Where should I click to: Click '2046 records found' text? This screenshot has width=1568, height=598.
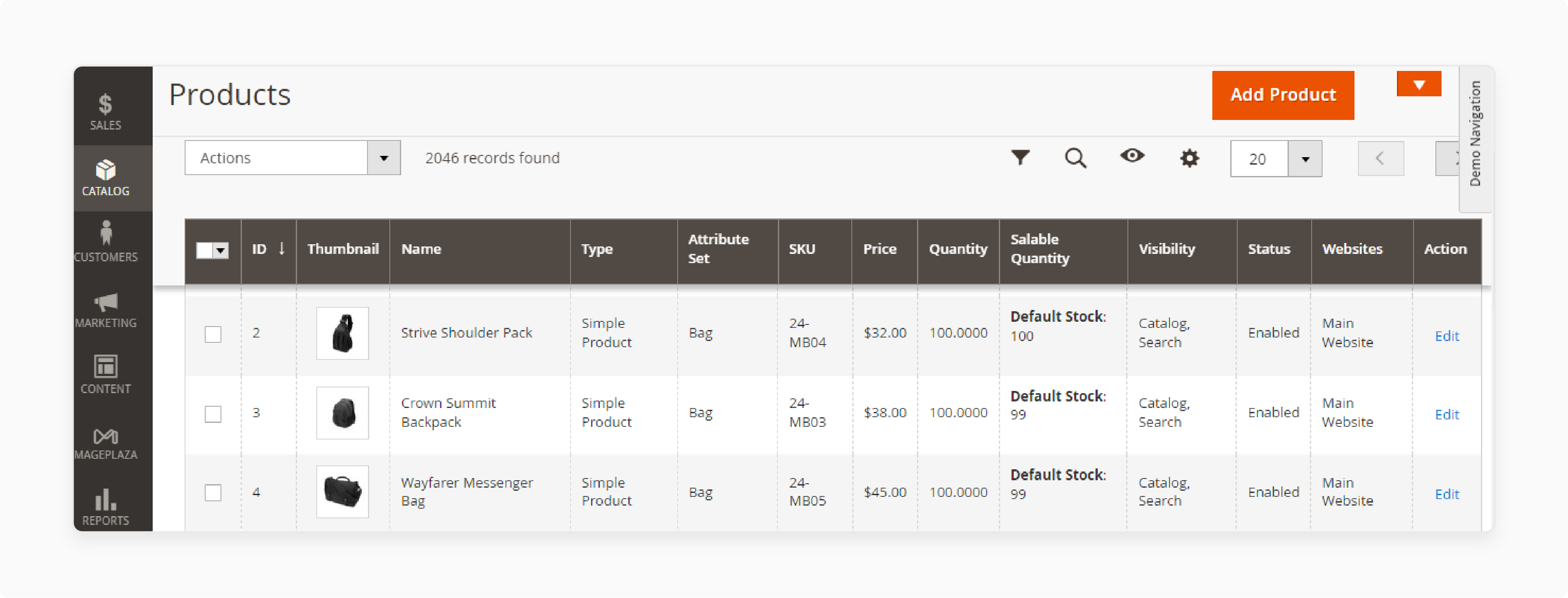coord(492,158)
